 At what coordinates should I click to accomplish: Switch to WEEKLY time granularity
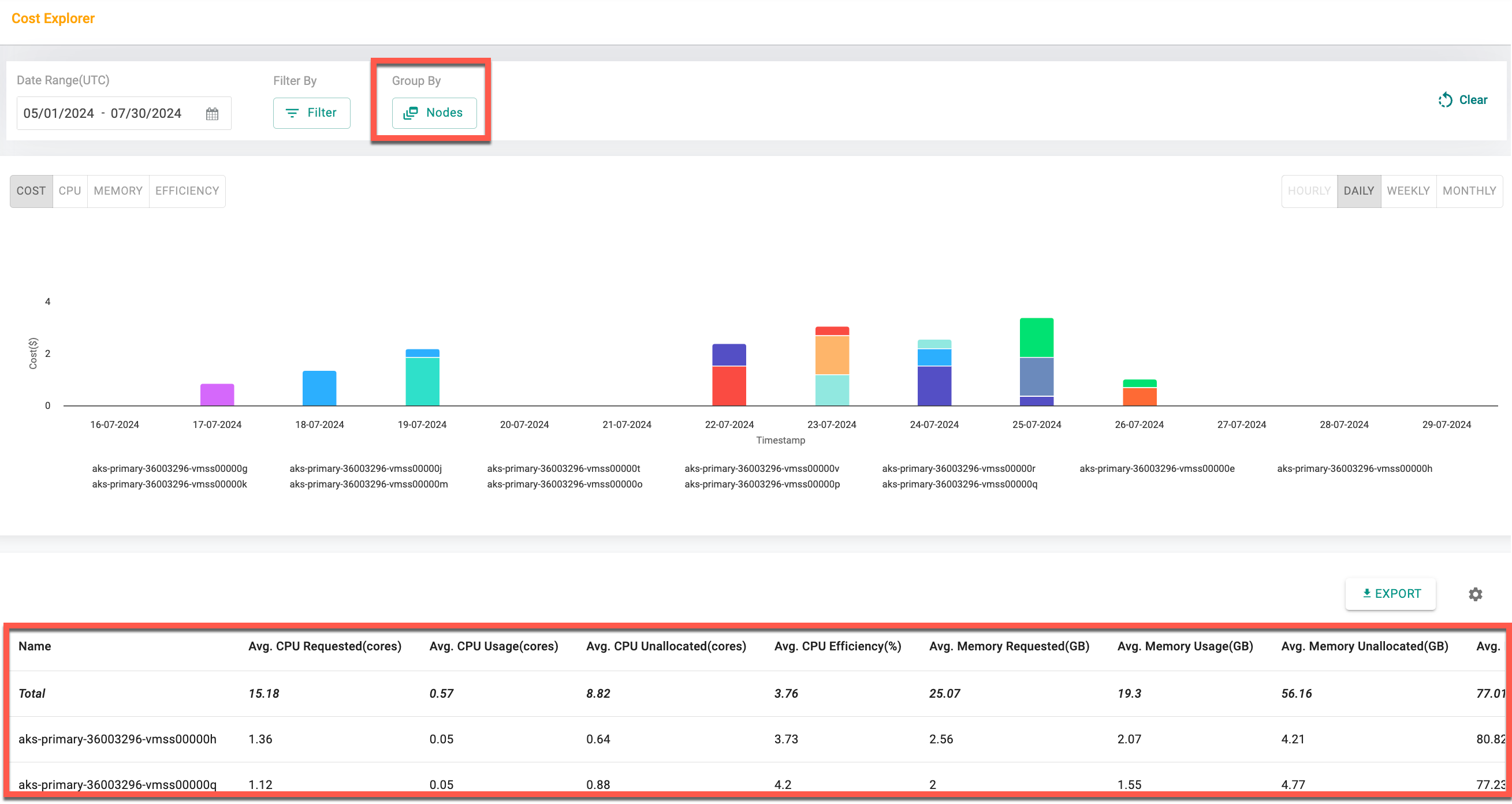click(1407, 191)
